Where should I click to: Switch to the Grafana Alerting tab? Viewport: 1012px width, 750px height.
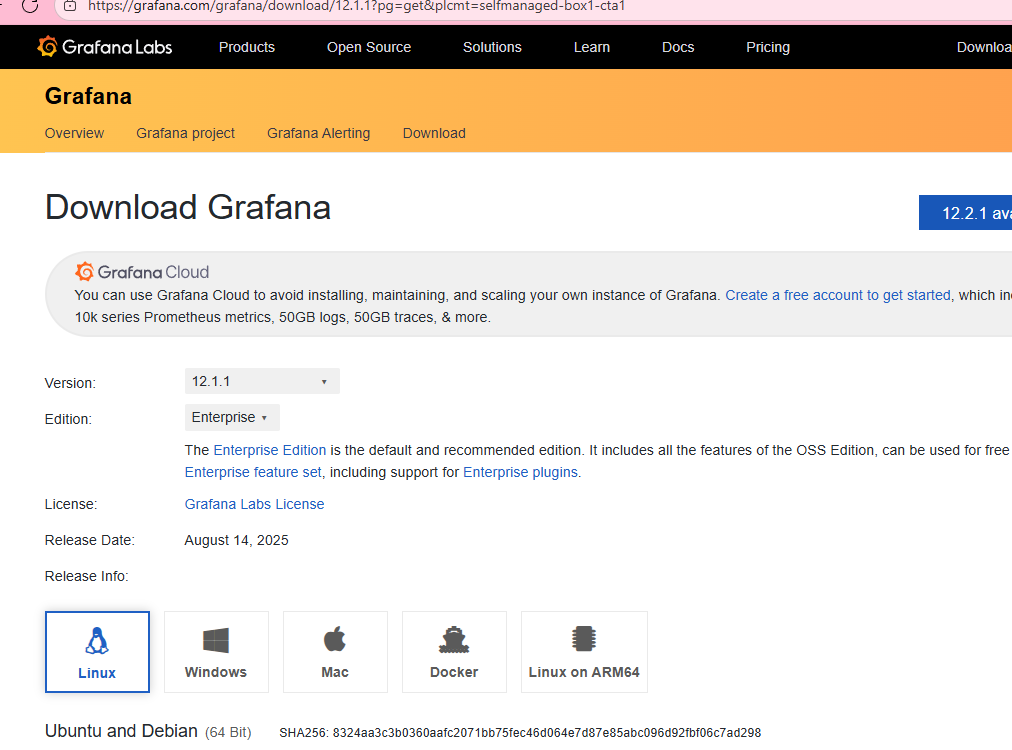click(x=319, y=133)
